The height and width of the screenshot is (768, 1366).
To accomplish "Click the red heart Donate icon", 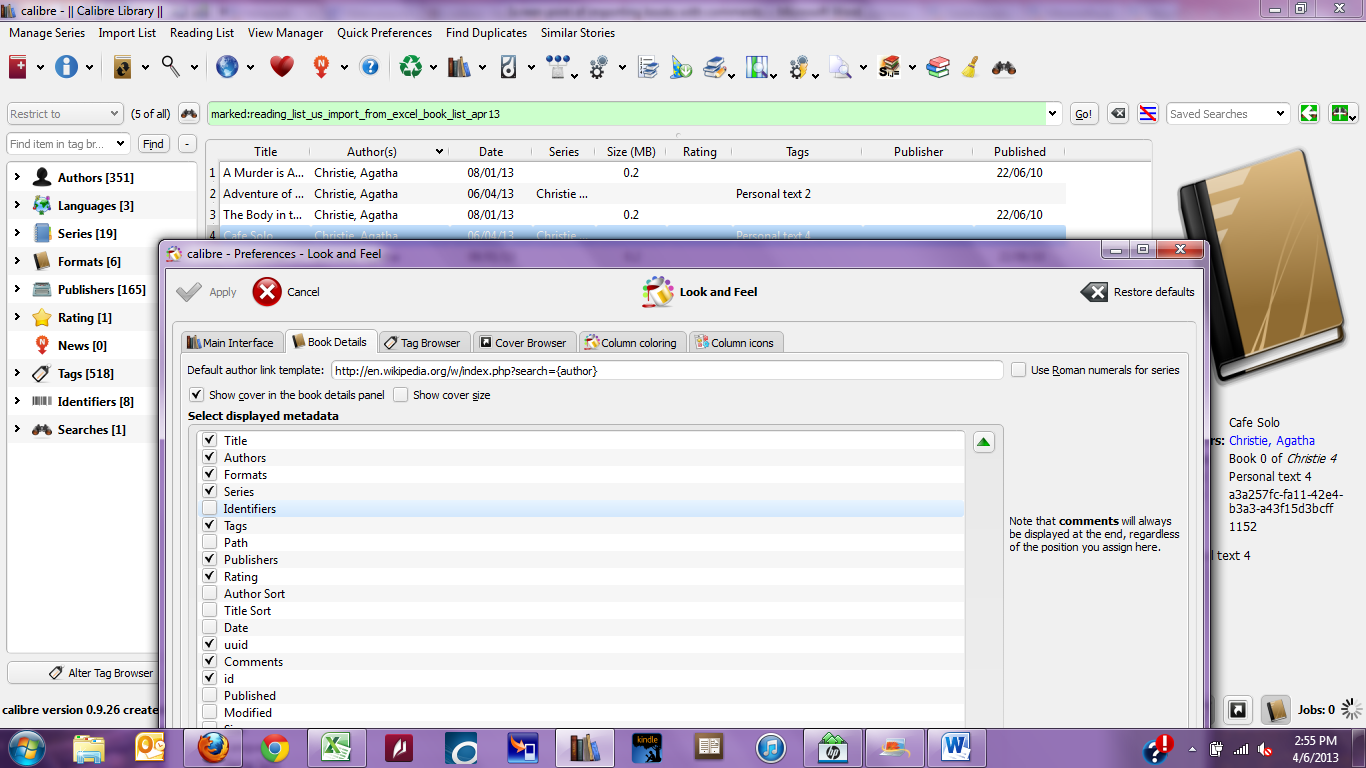I will click(x=282, y=67).
